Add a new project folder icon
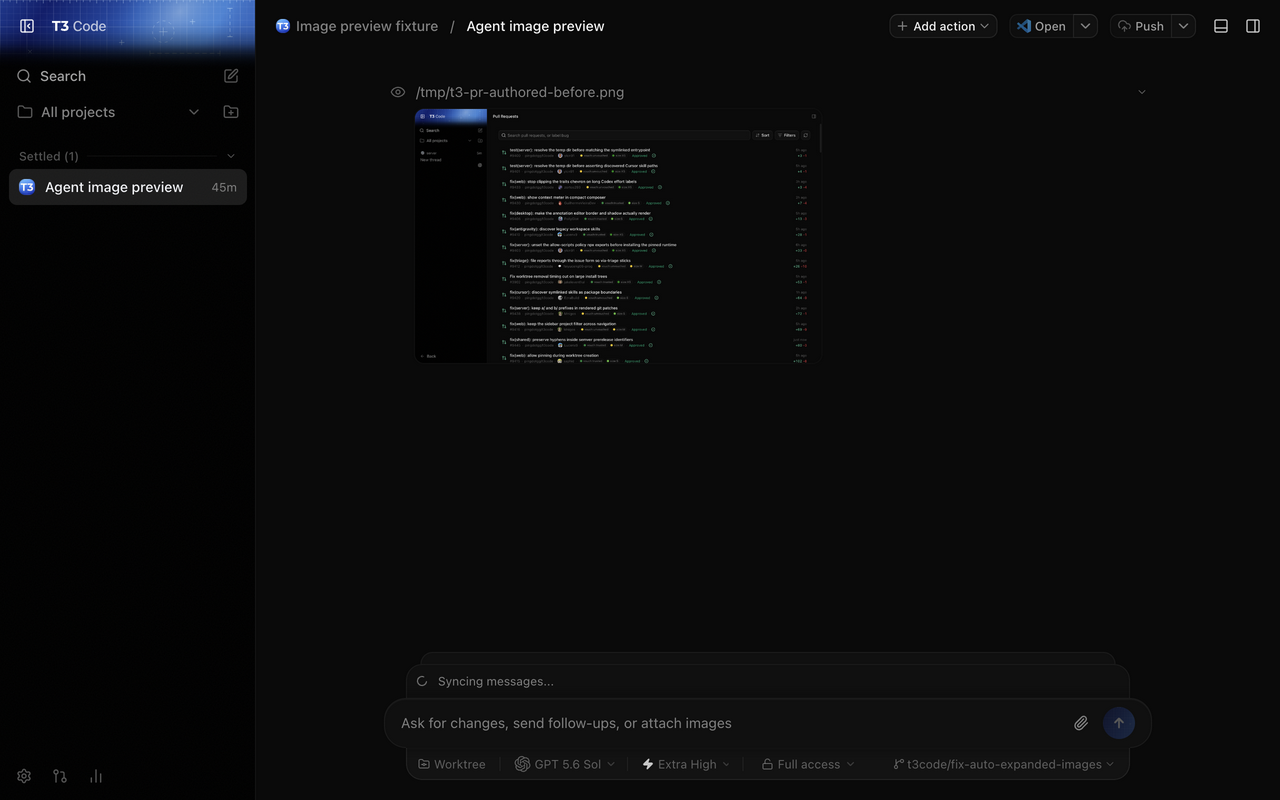This screenshot has height=800, width=1280. click(x=231, y=112)
